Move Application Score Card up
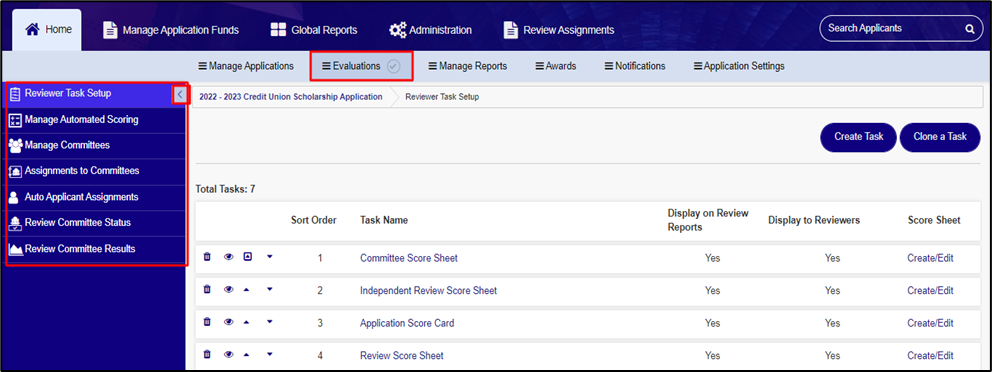This screenshot has width=992, height=372. pyautogui.click(x=247, y=322)
